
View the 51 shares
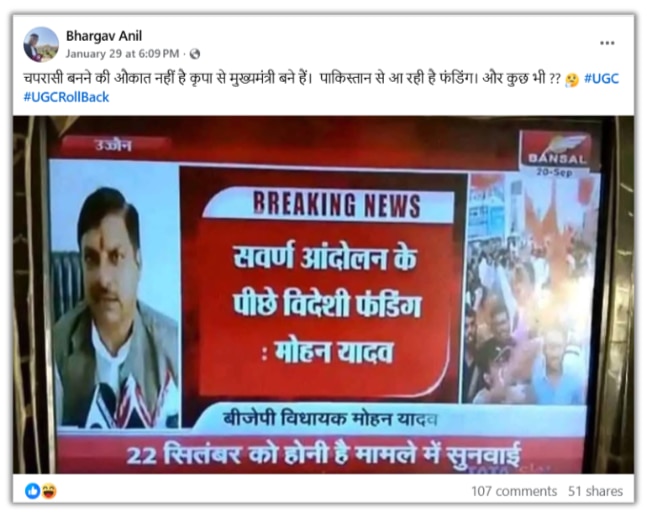(x=595, y=491)
